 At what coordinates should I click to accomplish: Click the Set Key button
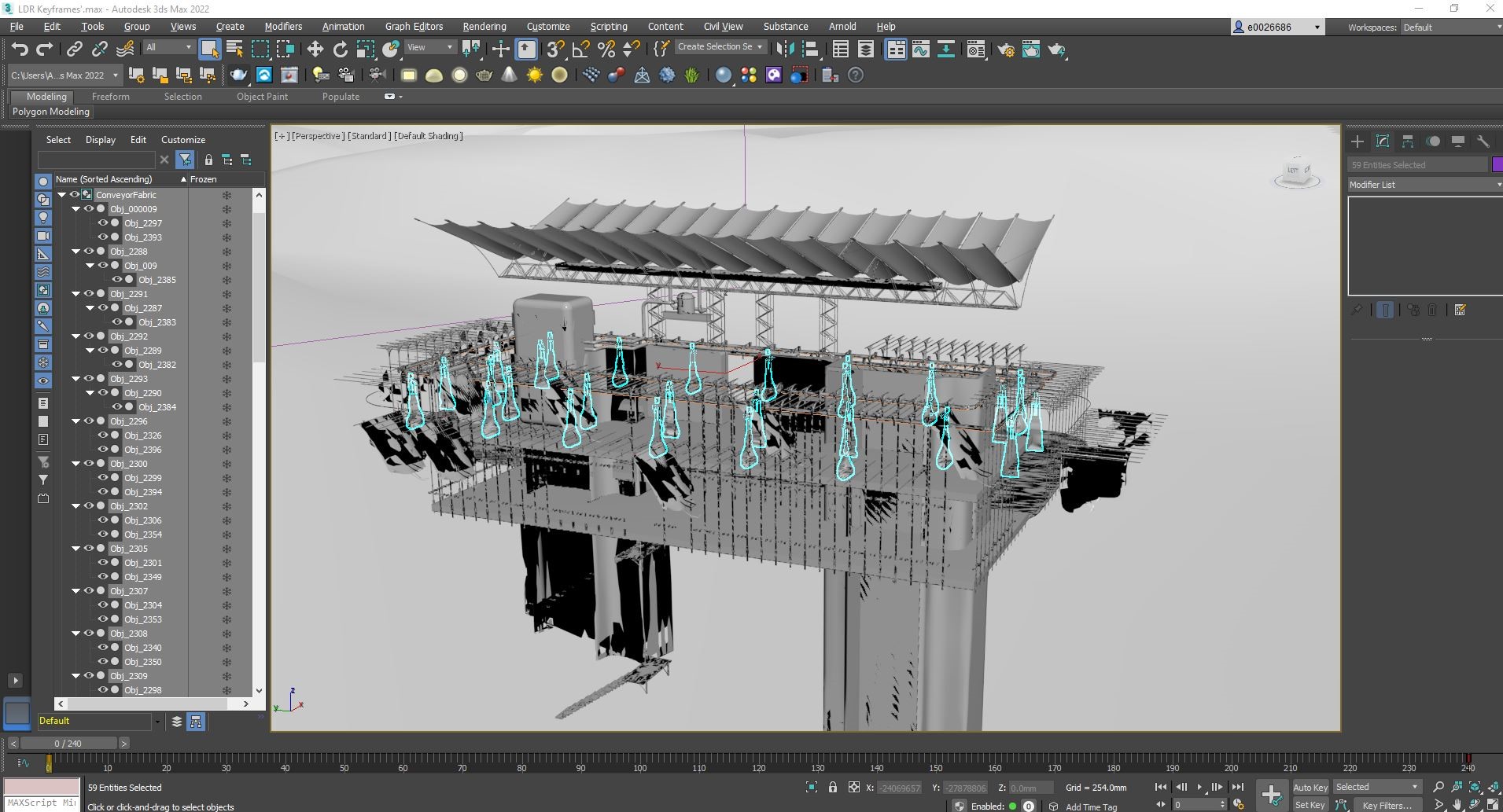tap(1310, 805)
